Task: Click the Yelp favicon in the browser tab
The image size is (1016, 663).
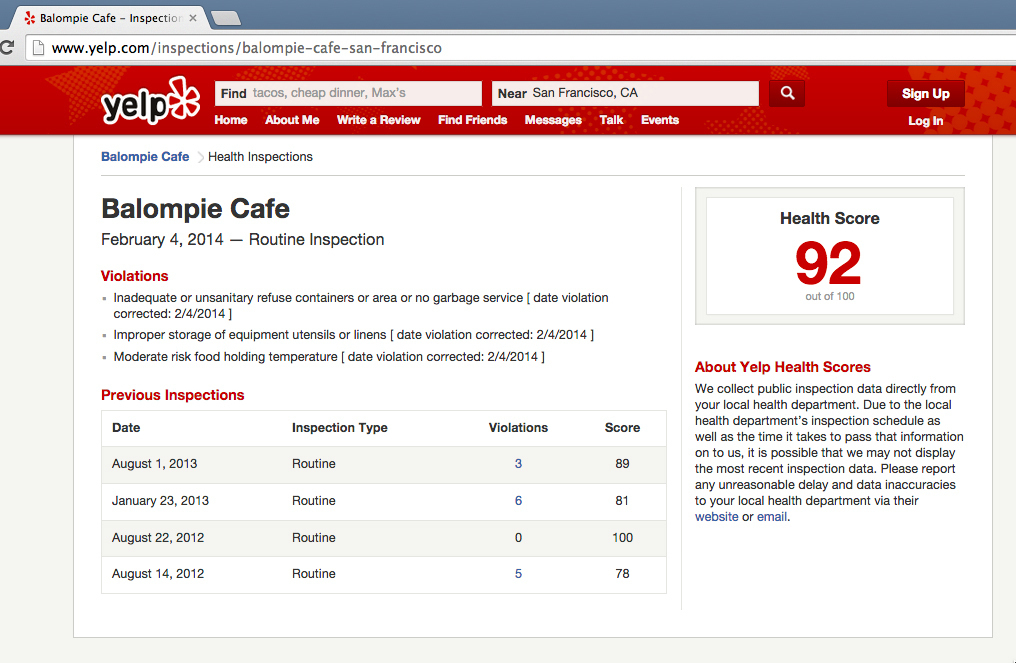Action: point(30,17)
